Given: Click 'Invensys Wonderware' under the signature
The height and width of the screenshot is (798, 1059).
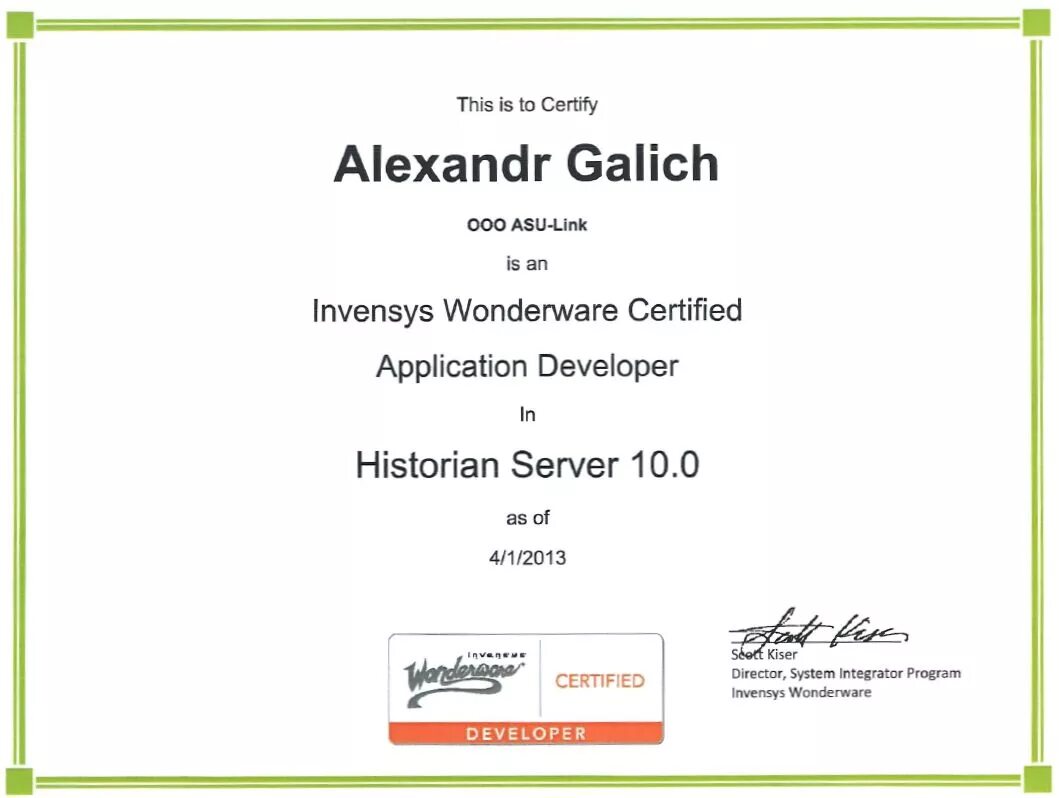Looking at the screenshot, I should (x=801, y=692).
